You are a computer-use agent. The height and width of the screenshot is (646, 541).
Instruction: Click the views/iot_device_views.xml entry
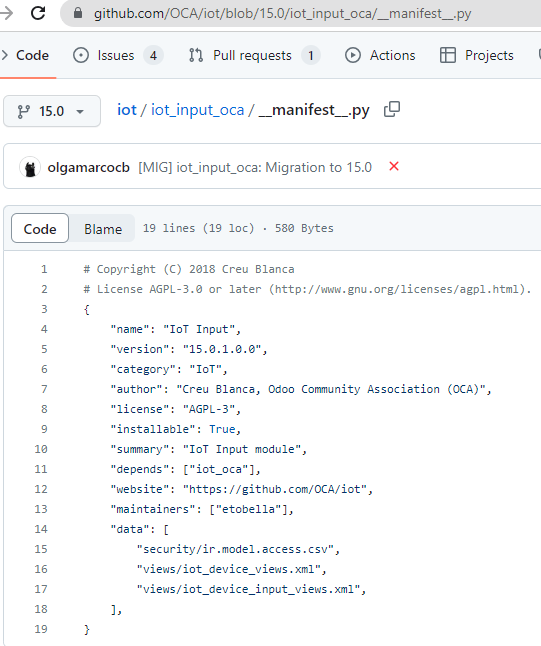click(x=232, y=569)
